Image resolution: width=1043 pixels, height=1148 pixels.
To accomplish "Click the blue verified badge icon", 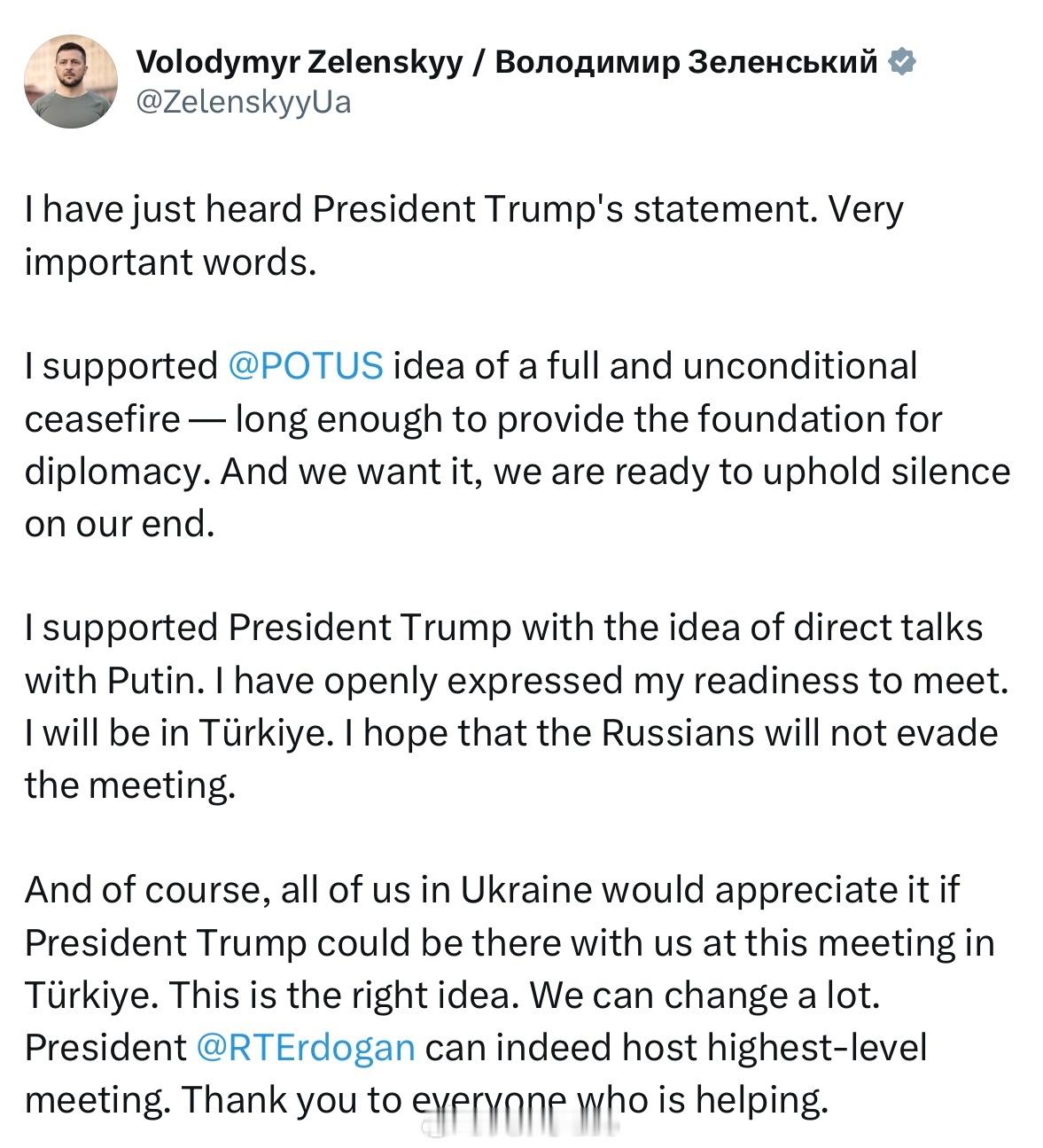I will coord(901,62).
